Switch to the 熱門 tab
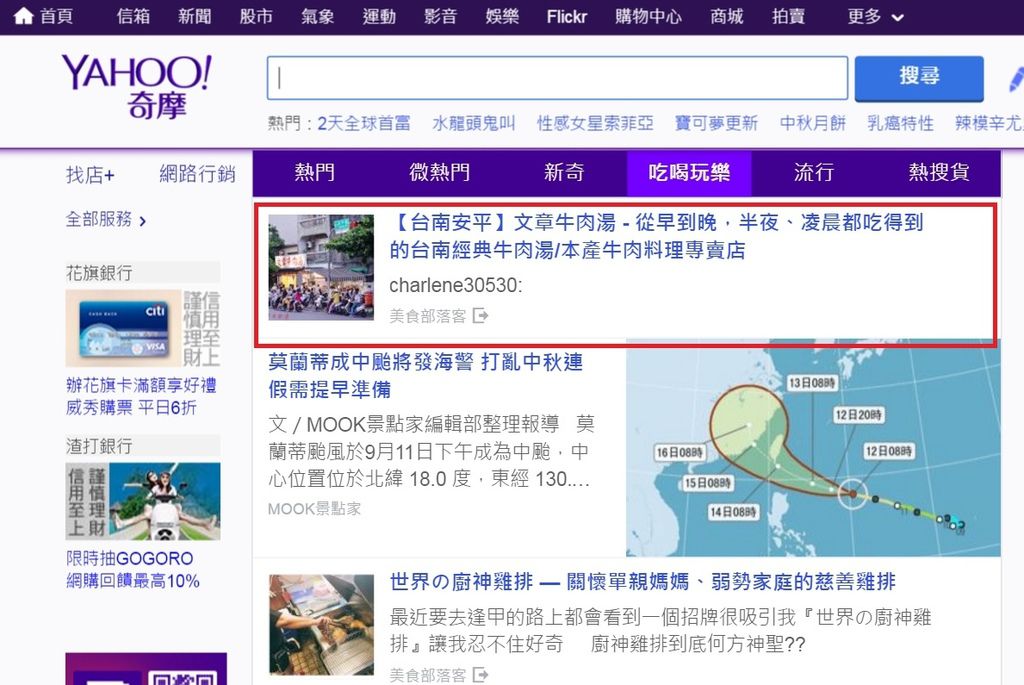 point(315,173)
